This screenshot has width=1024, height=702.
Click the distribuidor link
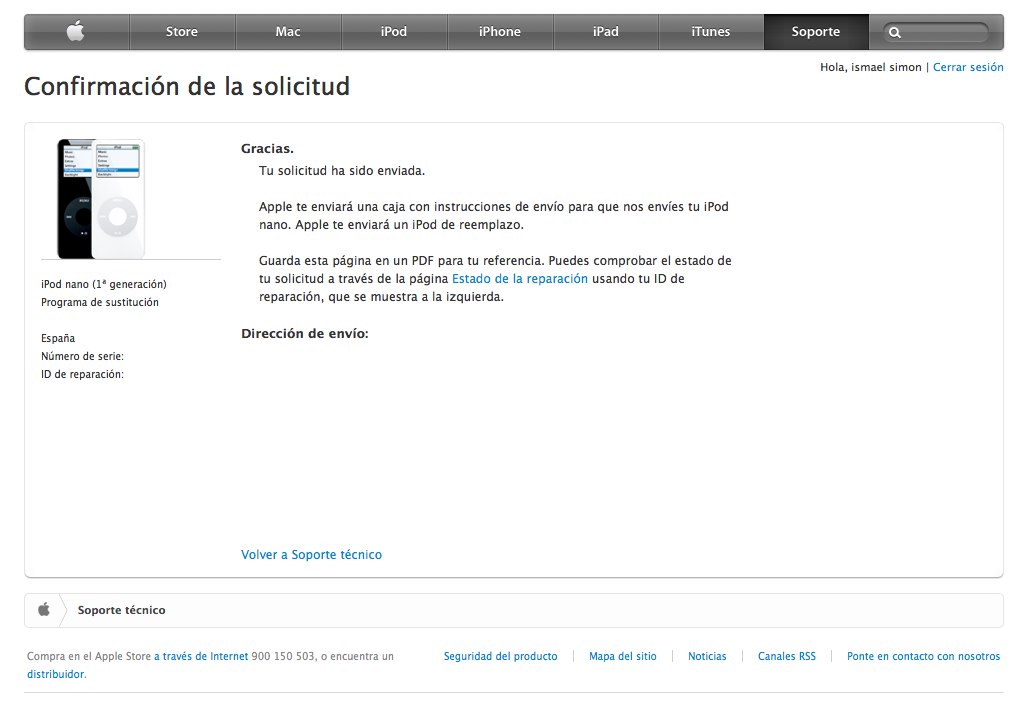pos(56,674)
